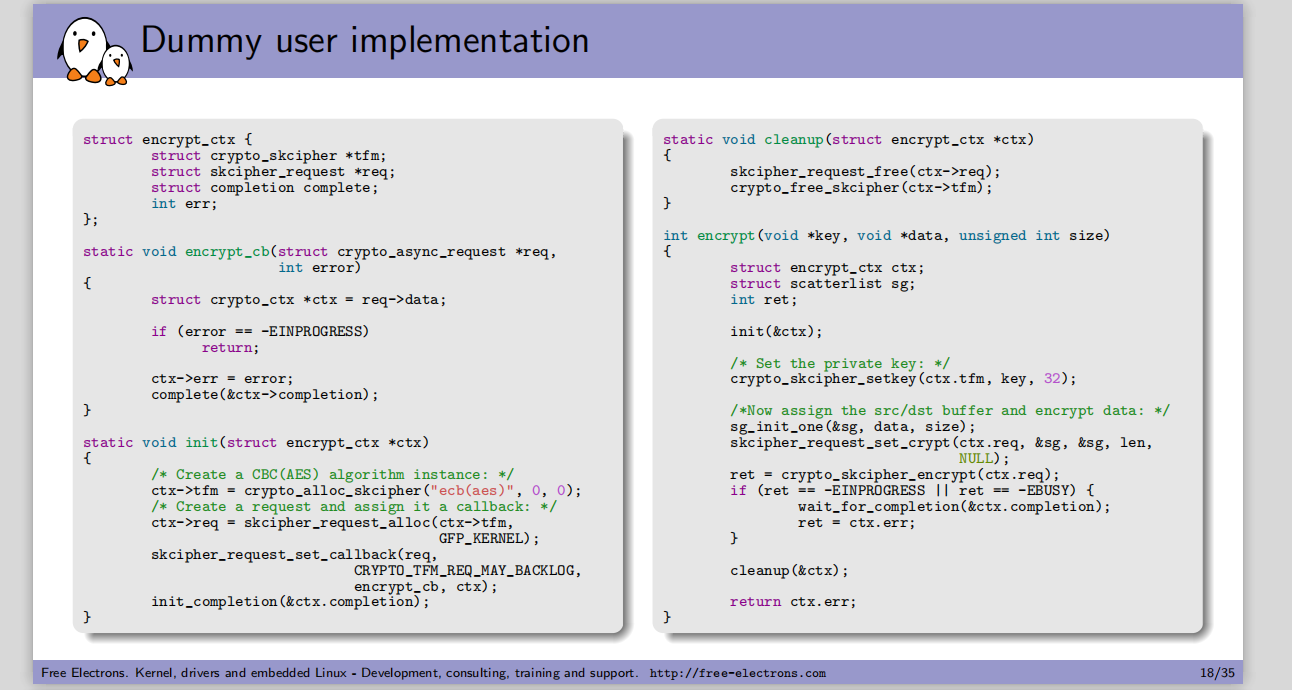
Task: Select the 'Now assign the src/dst buffer' comment
Action: pyautogui.click(x=950, y=411)
